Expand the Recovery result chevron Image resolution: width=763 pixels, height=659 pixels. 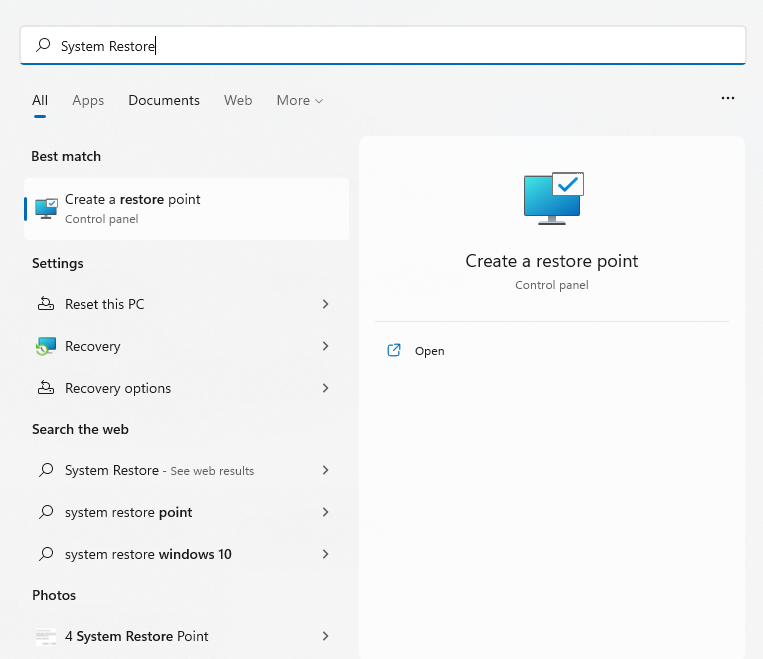pyautogui.click(x=325, y=346)
